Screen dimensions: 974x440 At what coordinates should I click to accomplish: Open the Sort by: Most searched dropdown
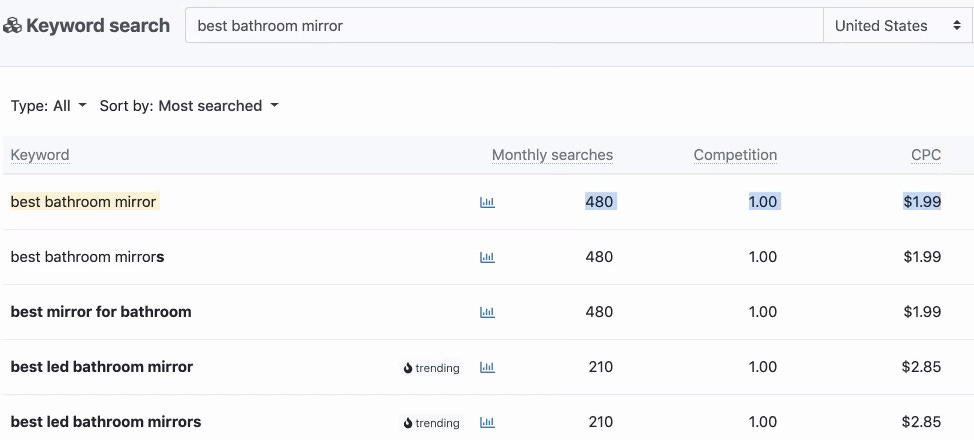tap(188, 106)
